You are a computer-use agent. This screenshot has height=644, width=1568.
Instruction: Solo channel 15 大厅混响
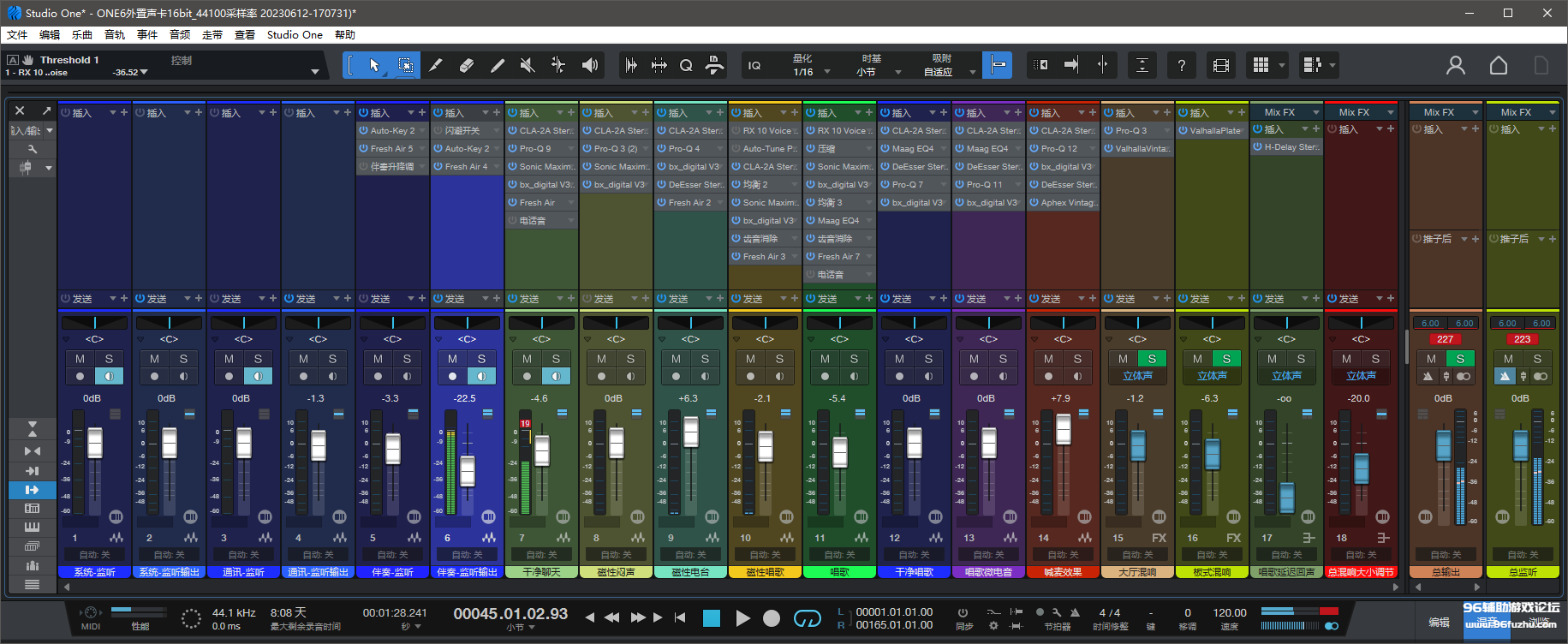pos(1152,359)
